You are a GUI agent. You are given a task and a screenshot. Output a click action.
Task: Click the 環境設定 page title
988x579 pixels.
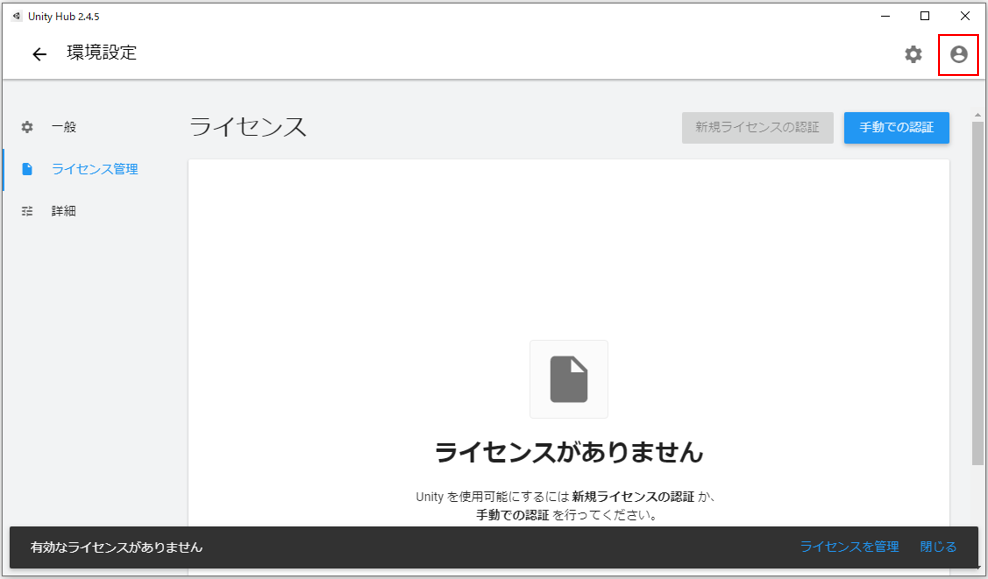pos(102,53)
